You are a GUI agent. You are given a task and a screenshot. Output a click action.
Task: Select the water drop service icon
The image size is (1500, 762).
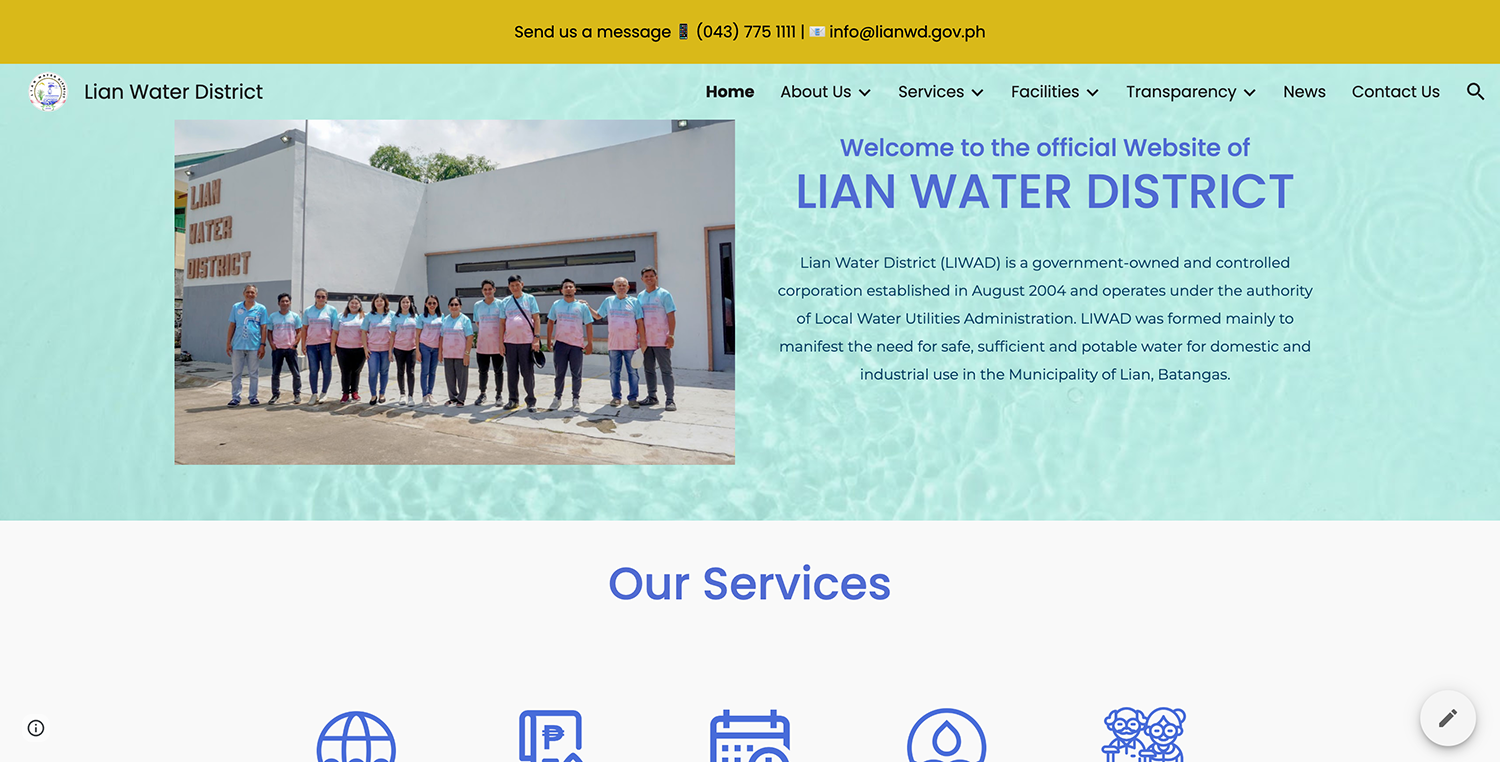coord(946,736)
